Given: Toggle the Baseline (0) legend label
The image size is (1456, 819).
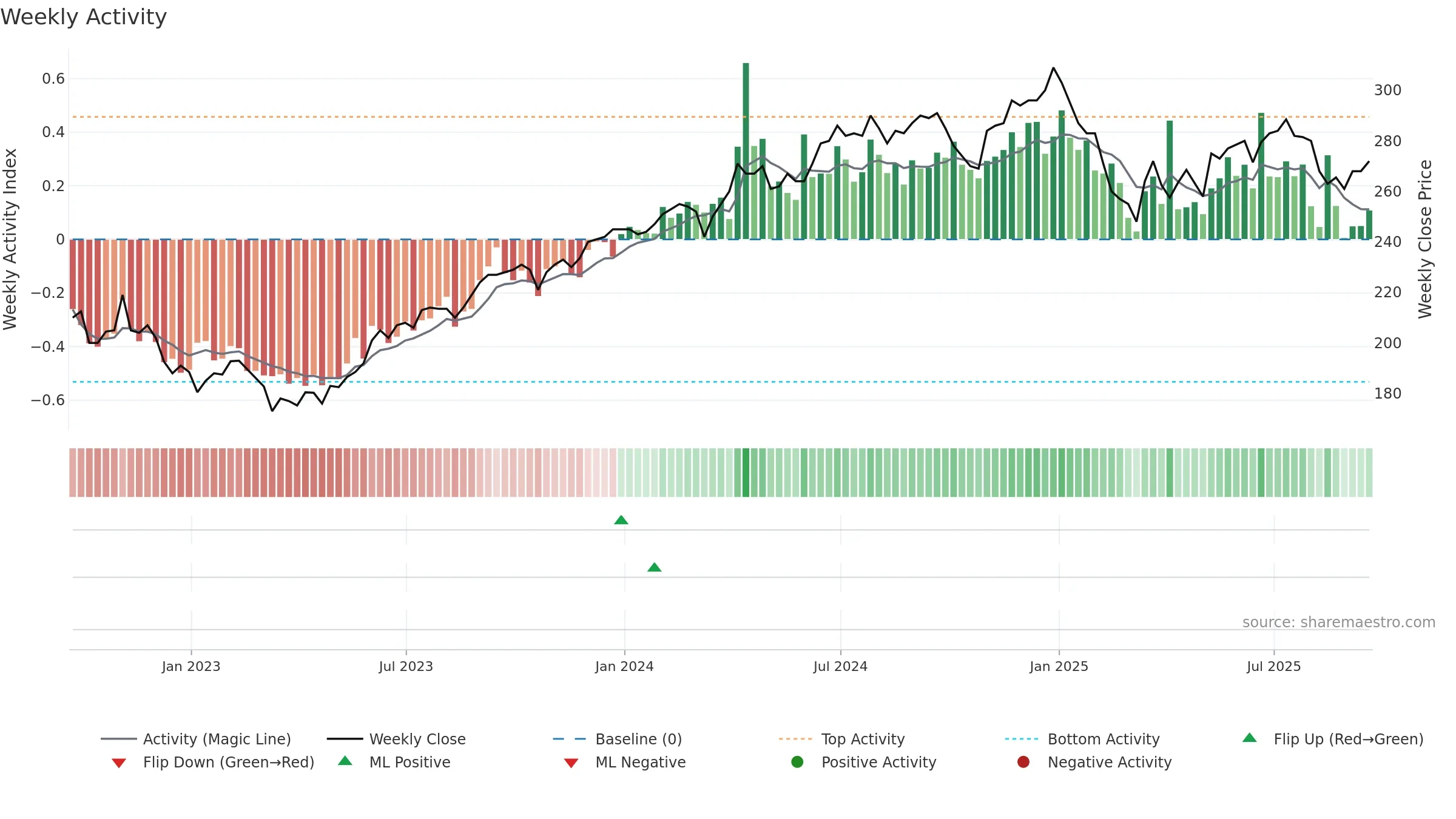Looking at the screenshot, I should pos(639,739).
